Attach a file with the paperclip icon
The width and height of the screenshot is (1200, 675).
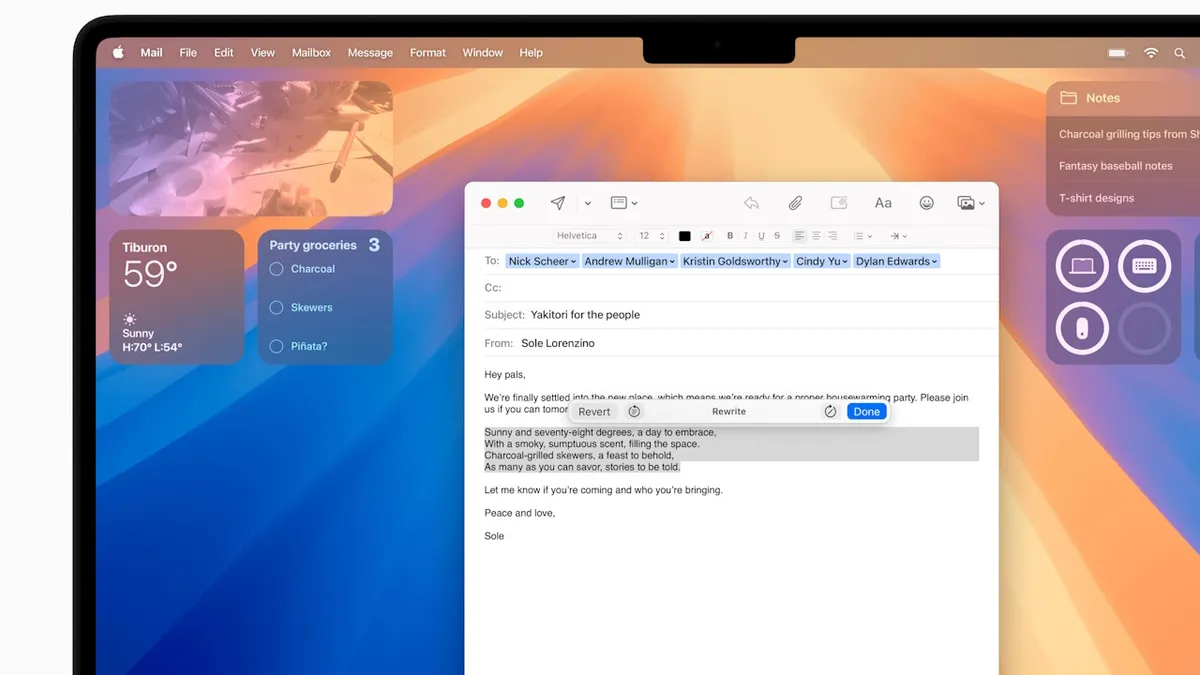795,203
